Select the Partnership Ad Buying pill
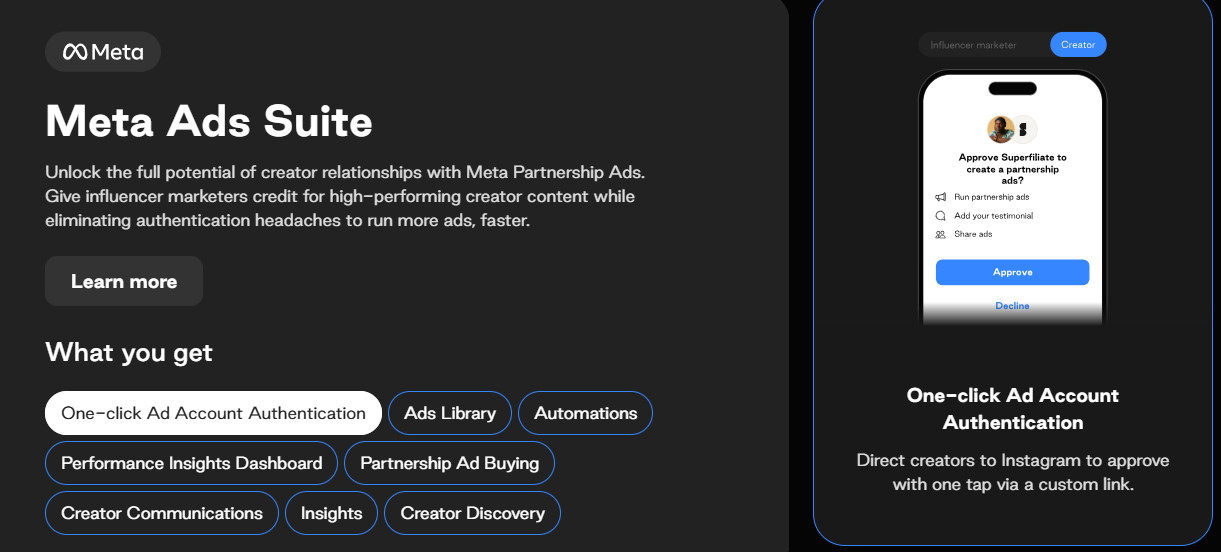Screen dimensions: 1221x552 click(x=449, y=463)
